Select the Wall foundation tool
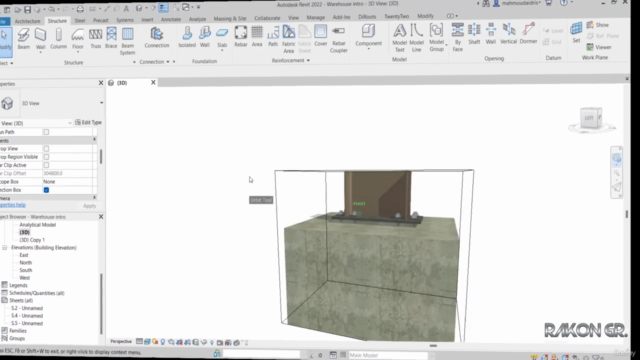 205,38
